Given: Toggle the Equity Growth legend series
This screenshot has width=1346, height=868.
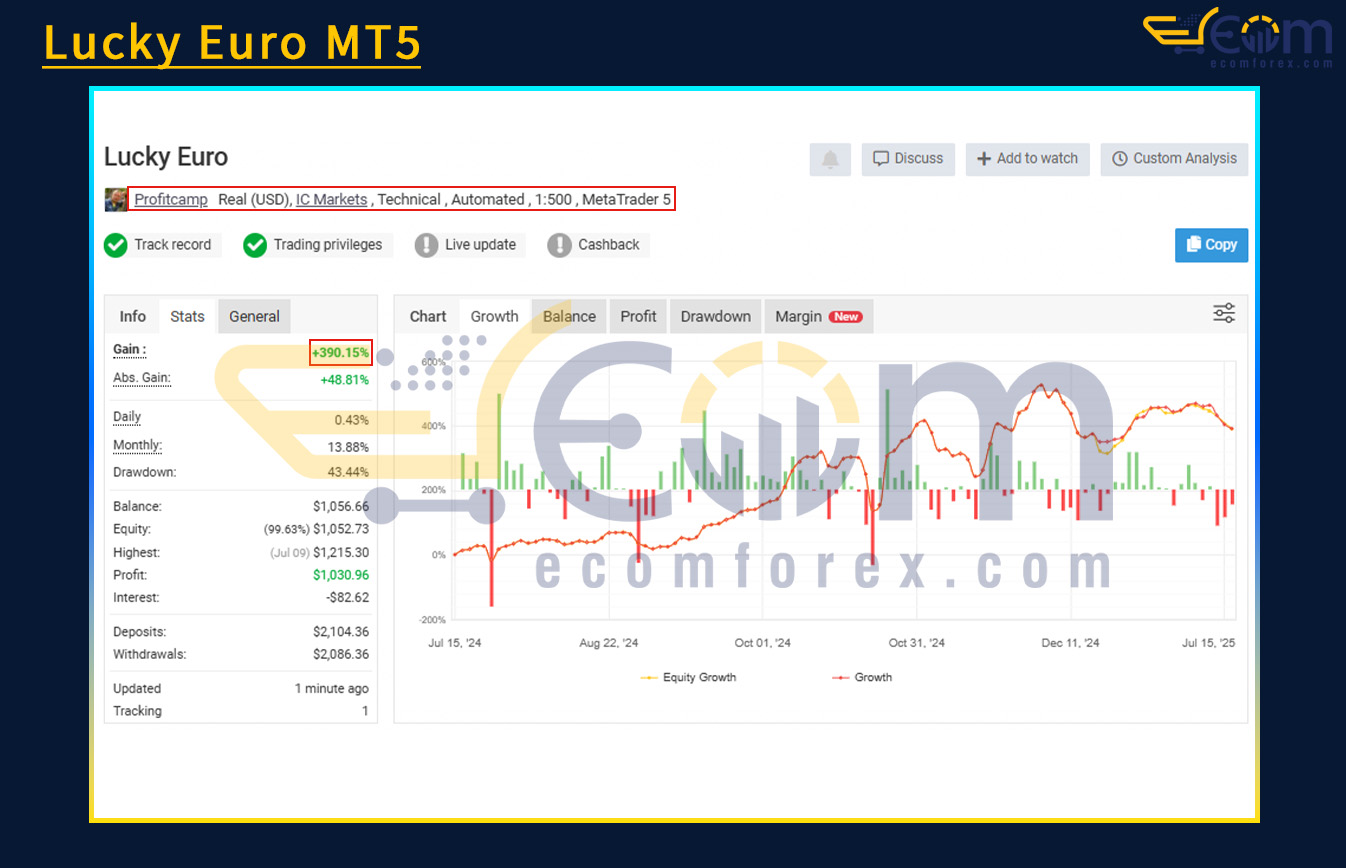Looking at the screenshot, I should point(688,678).
